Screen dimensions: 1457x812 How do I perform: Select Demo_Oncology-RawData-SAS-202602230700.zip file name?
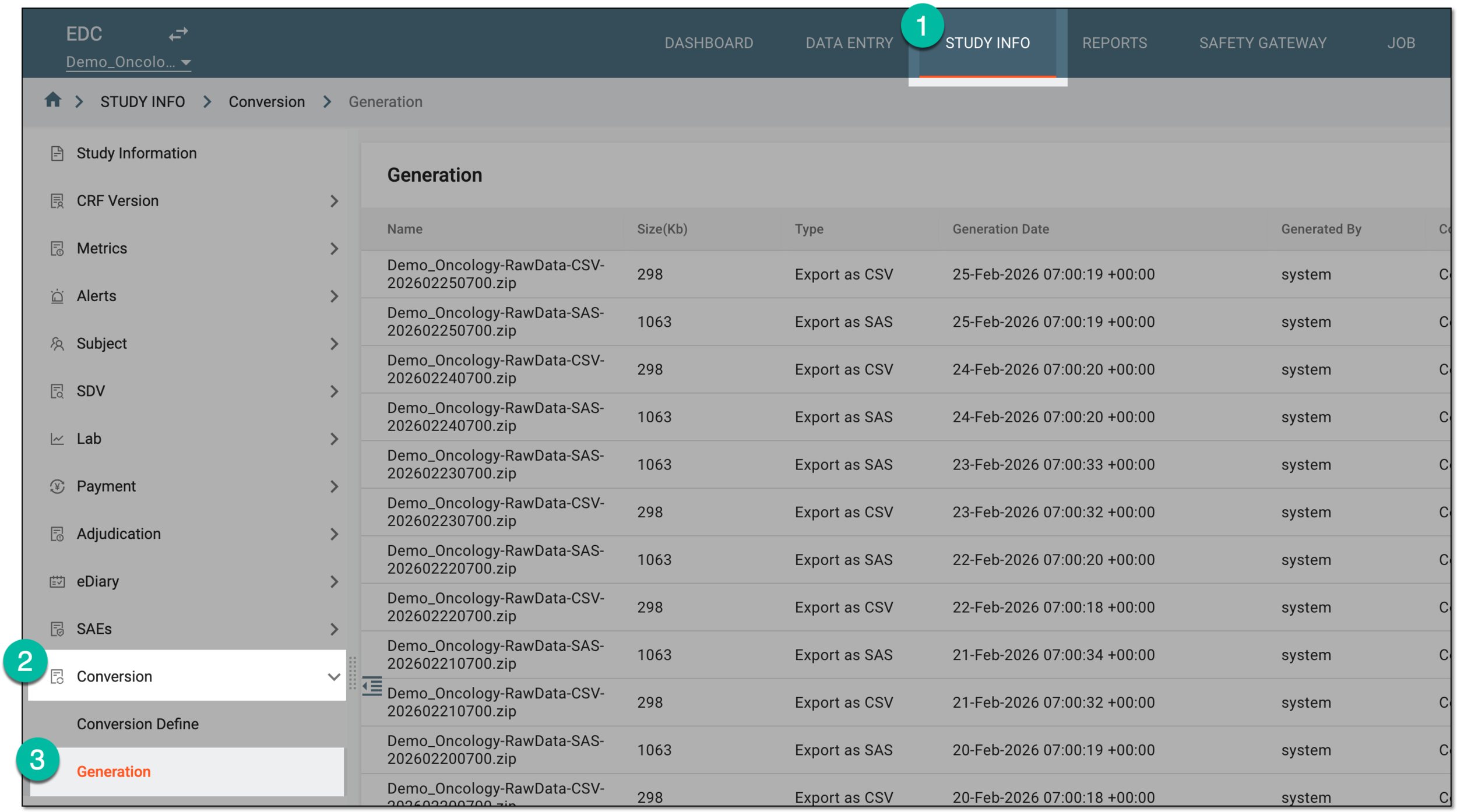pyautogui.click(x=495, y=465)
